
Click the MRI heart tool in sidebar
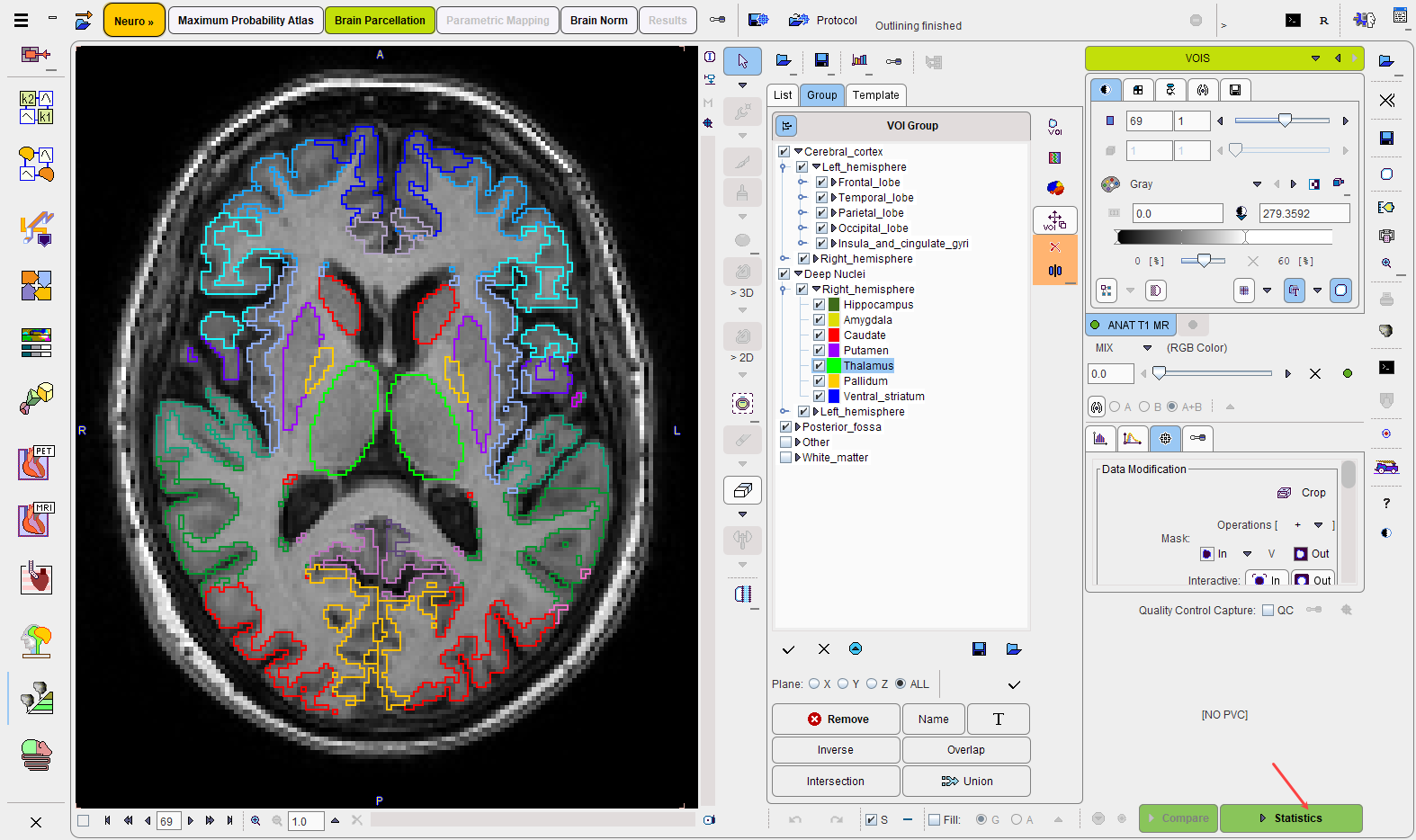click(x=36, y=519)
